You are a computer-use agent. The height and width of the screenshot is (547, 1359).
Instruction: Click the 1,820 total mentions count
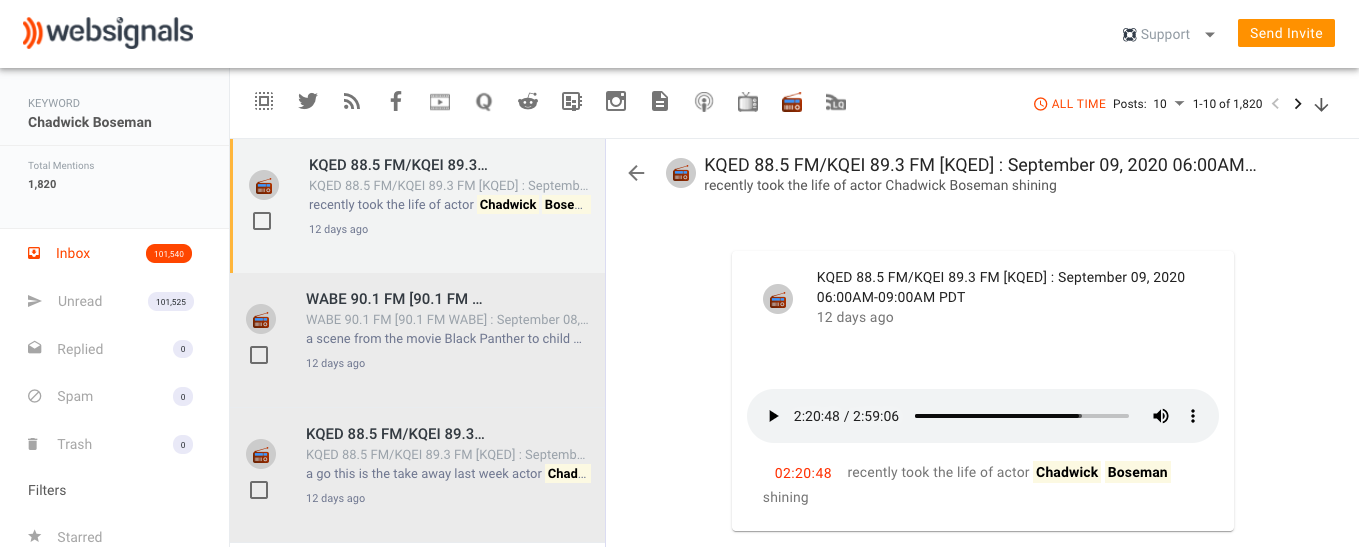[x=42, y=185]
